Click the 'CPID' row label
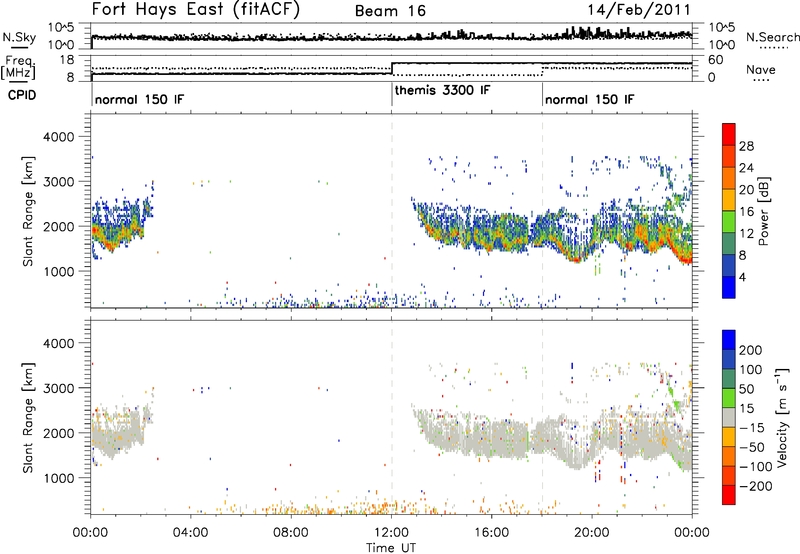Viewport: 800px width, 554px height. 22,95
